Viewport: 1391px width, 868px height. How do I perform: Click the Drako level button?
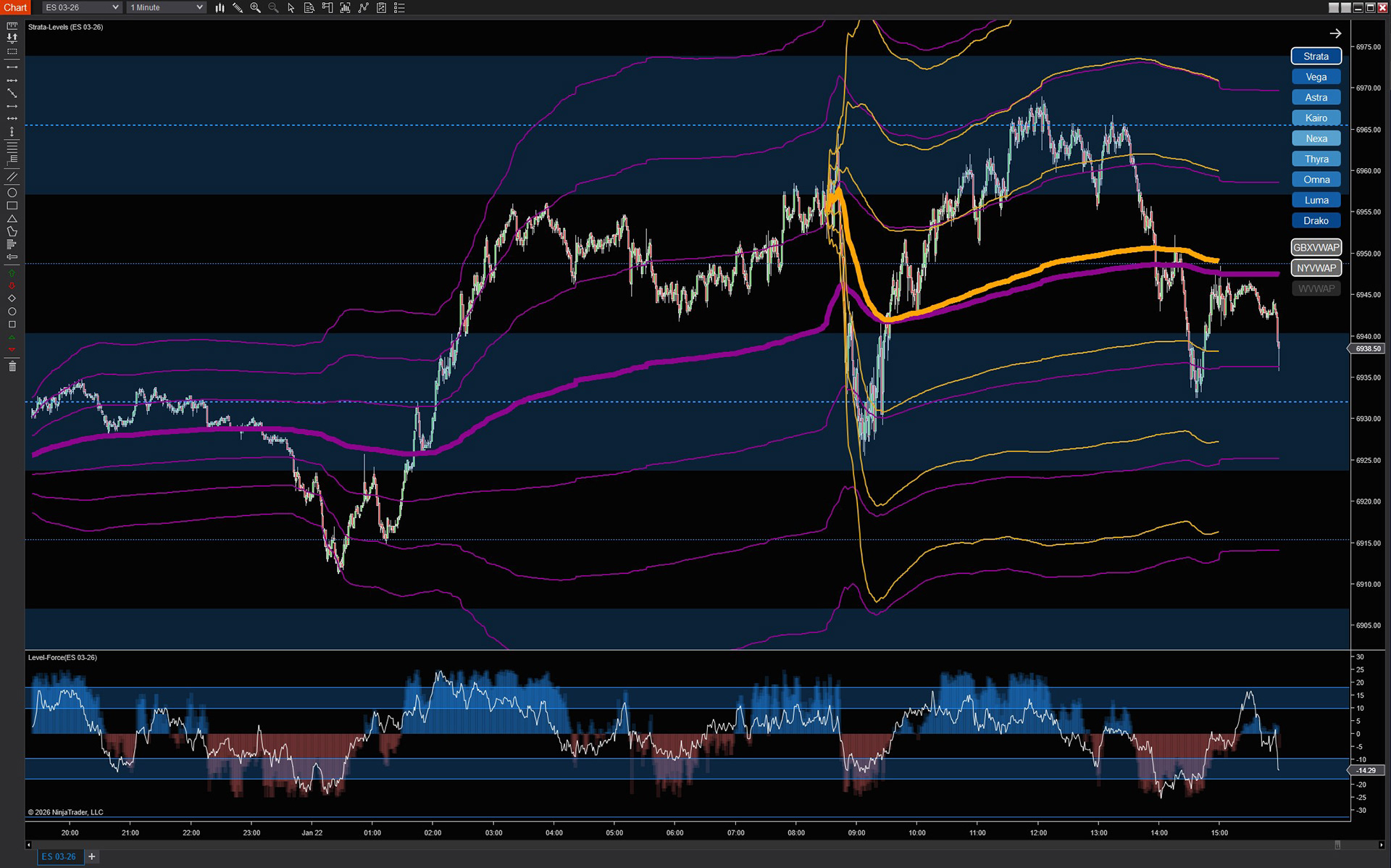click(x=1316, y=221)
